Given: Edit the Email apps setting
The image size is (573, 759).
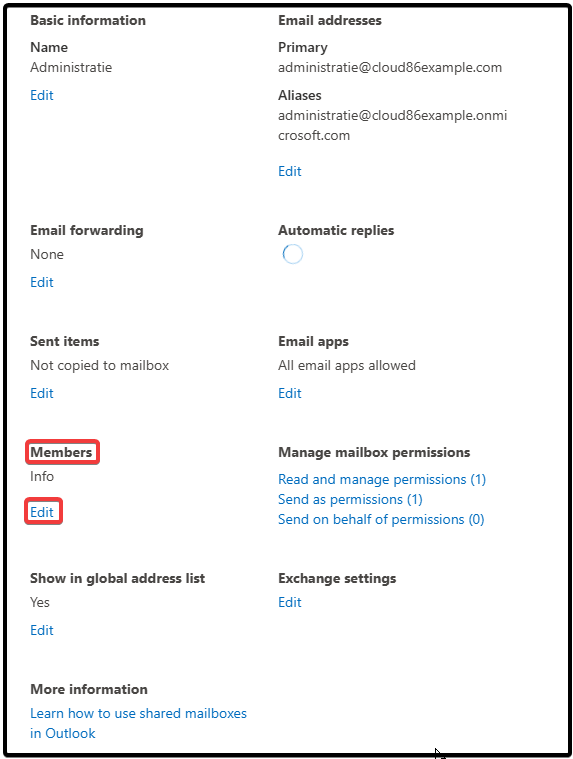Looking at the screenshot, I should coord(289,393).
